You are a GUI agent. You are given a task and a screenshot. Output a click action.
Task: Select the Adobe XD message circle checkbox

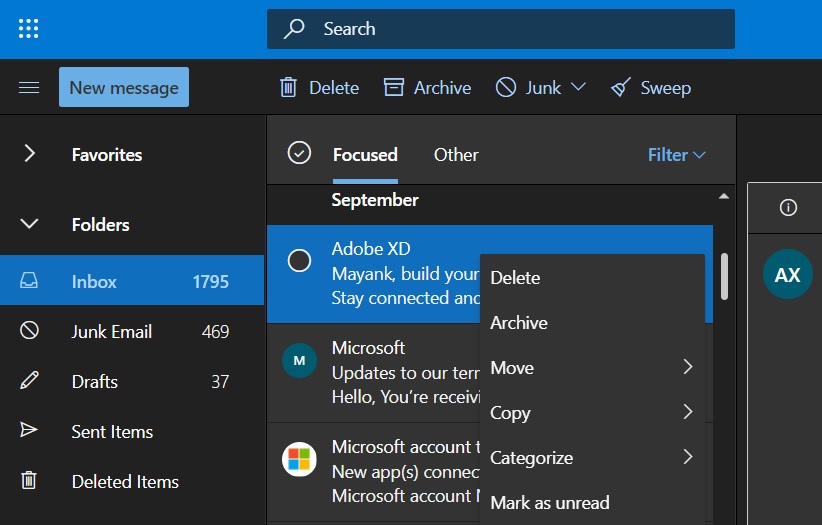coord(299,261)
